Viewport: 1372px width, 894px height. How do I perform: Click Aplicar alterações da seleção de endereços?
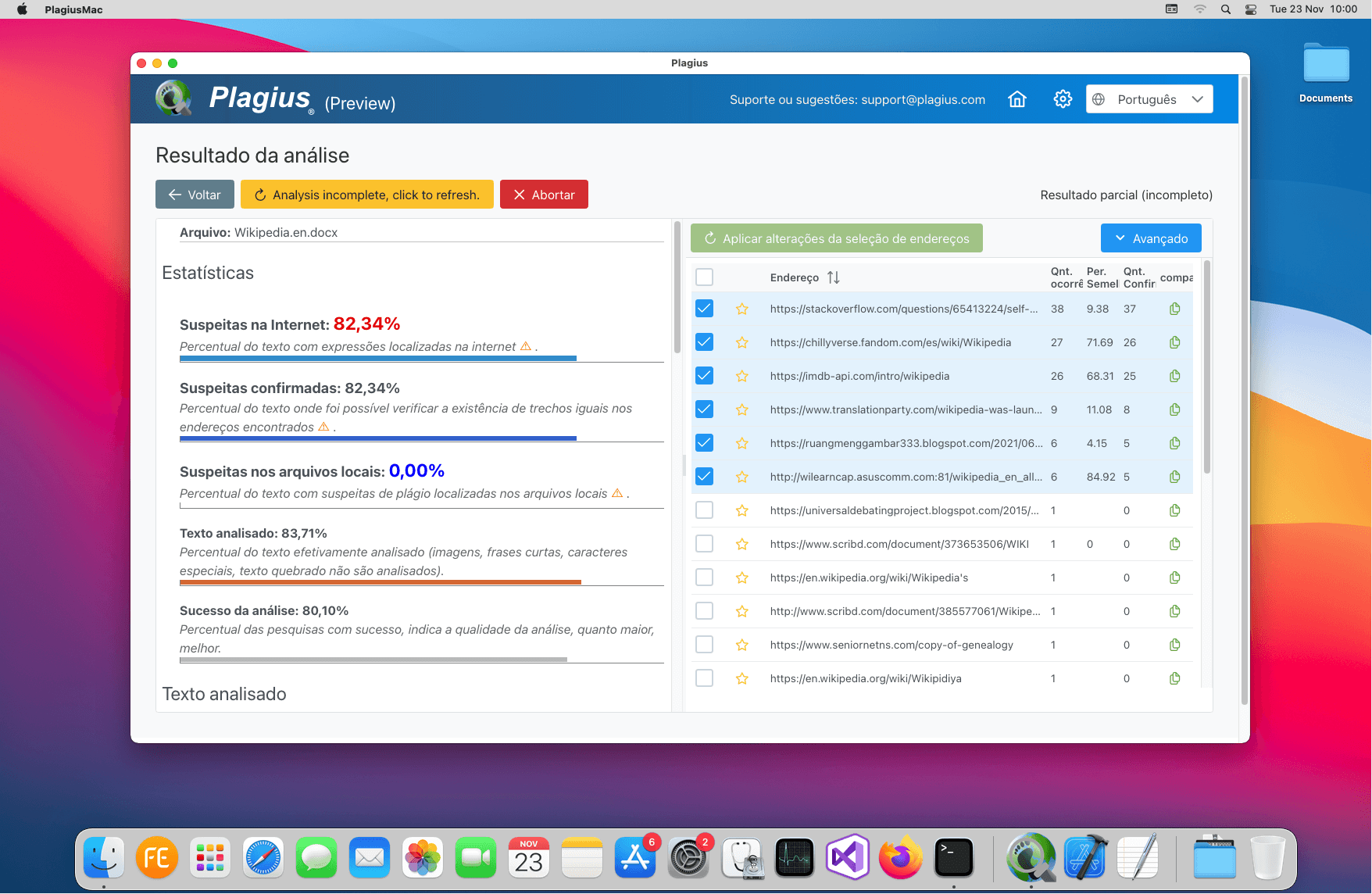tap(836, 238)
